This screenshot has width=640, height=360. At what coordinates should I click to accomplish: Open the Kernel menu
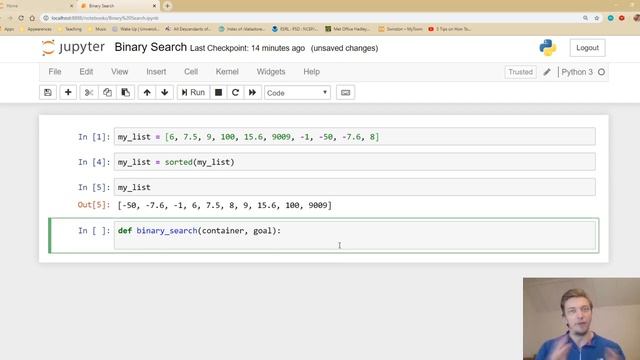tap(227, 72)
